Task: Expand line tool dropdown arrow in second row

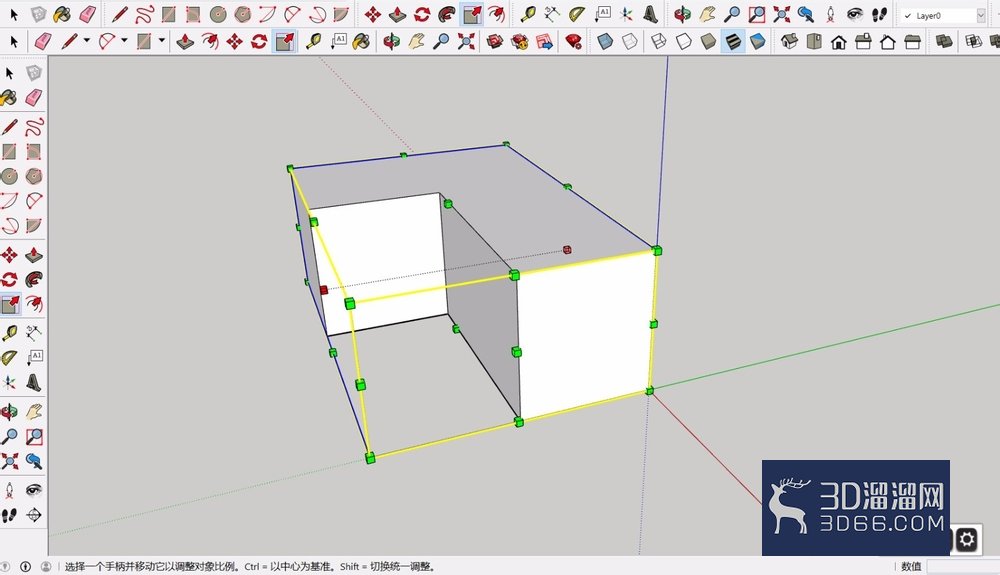Action: 87,41
